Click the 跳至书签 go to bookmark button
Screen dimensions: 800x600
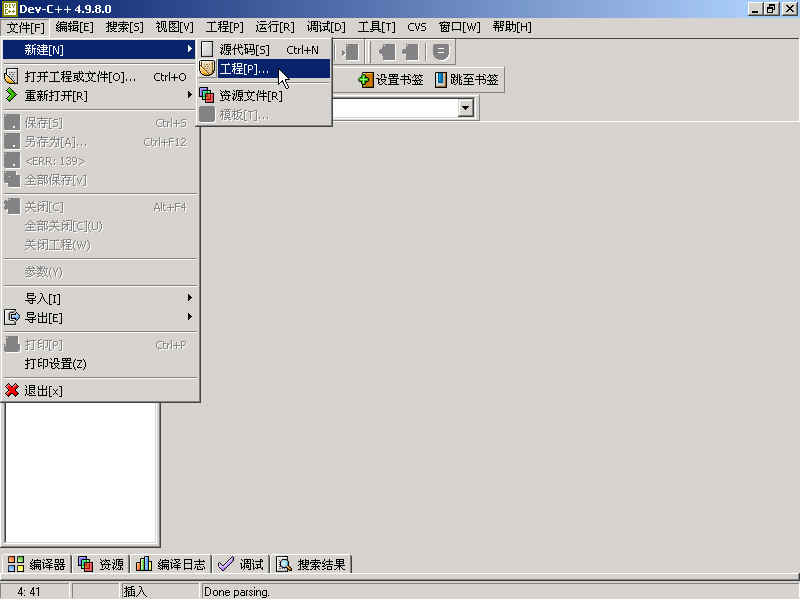click(466, 80)
